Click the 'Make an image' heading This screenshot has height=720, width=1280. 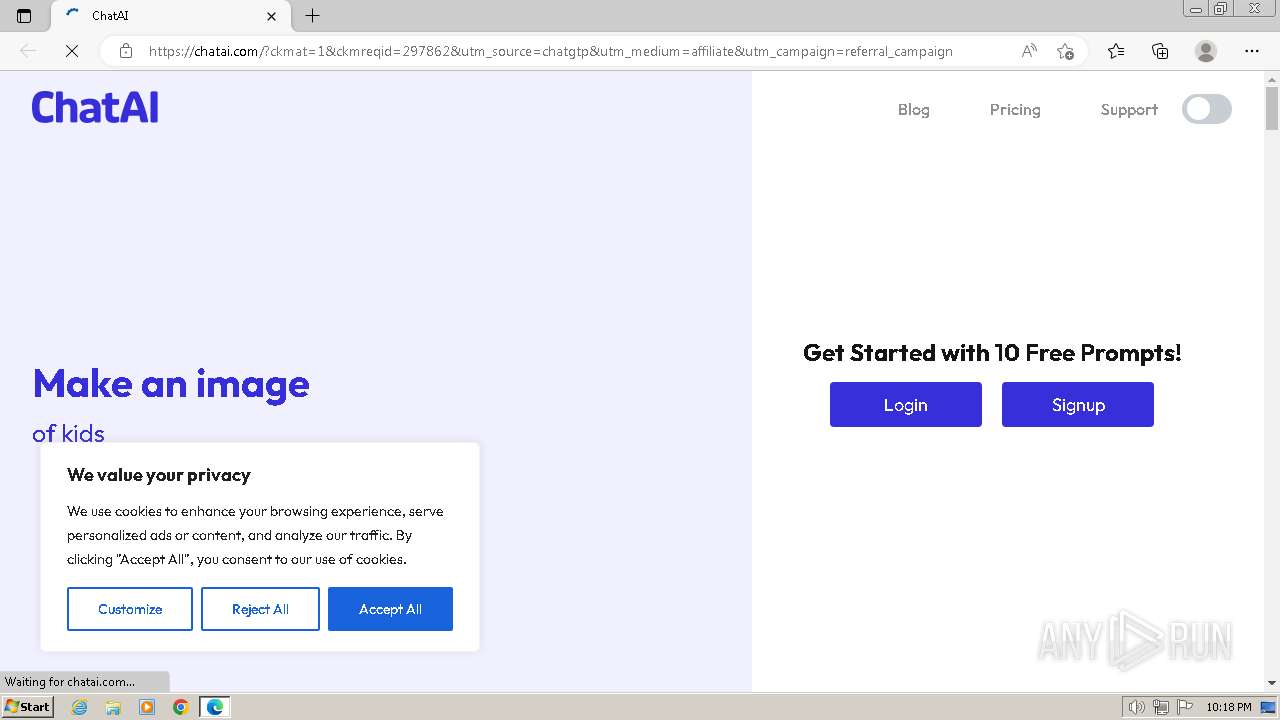tap(171, 384)
